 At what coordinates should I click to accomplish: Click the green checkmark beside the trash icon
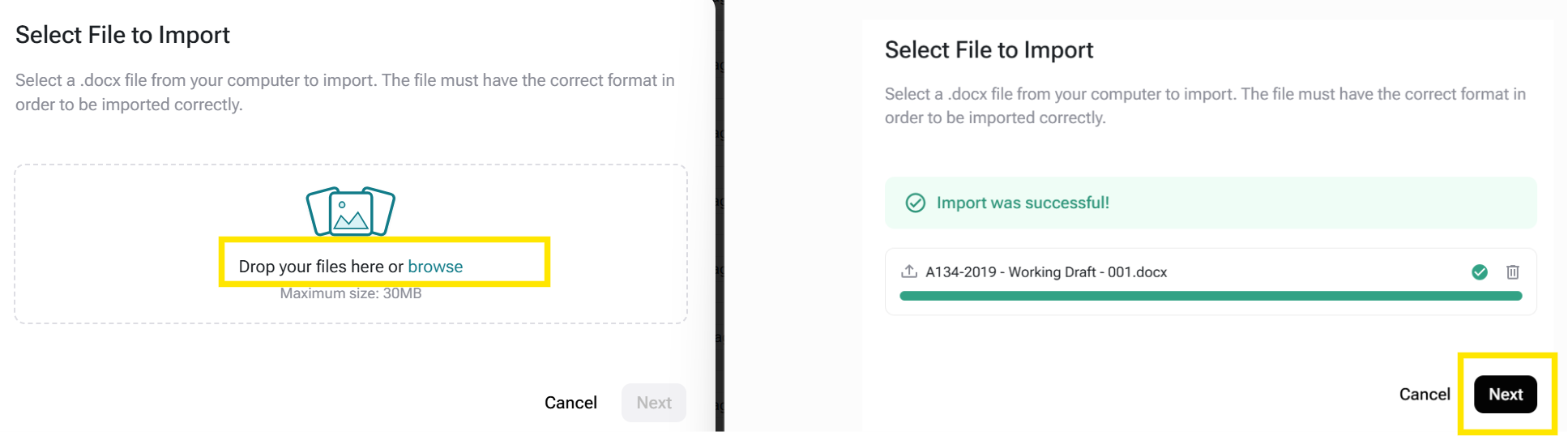pyautogui.click(x=1480, y=272)
